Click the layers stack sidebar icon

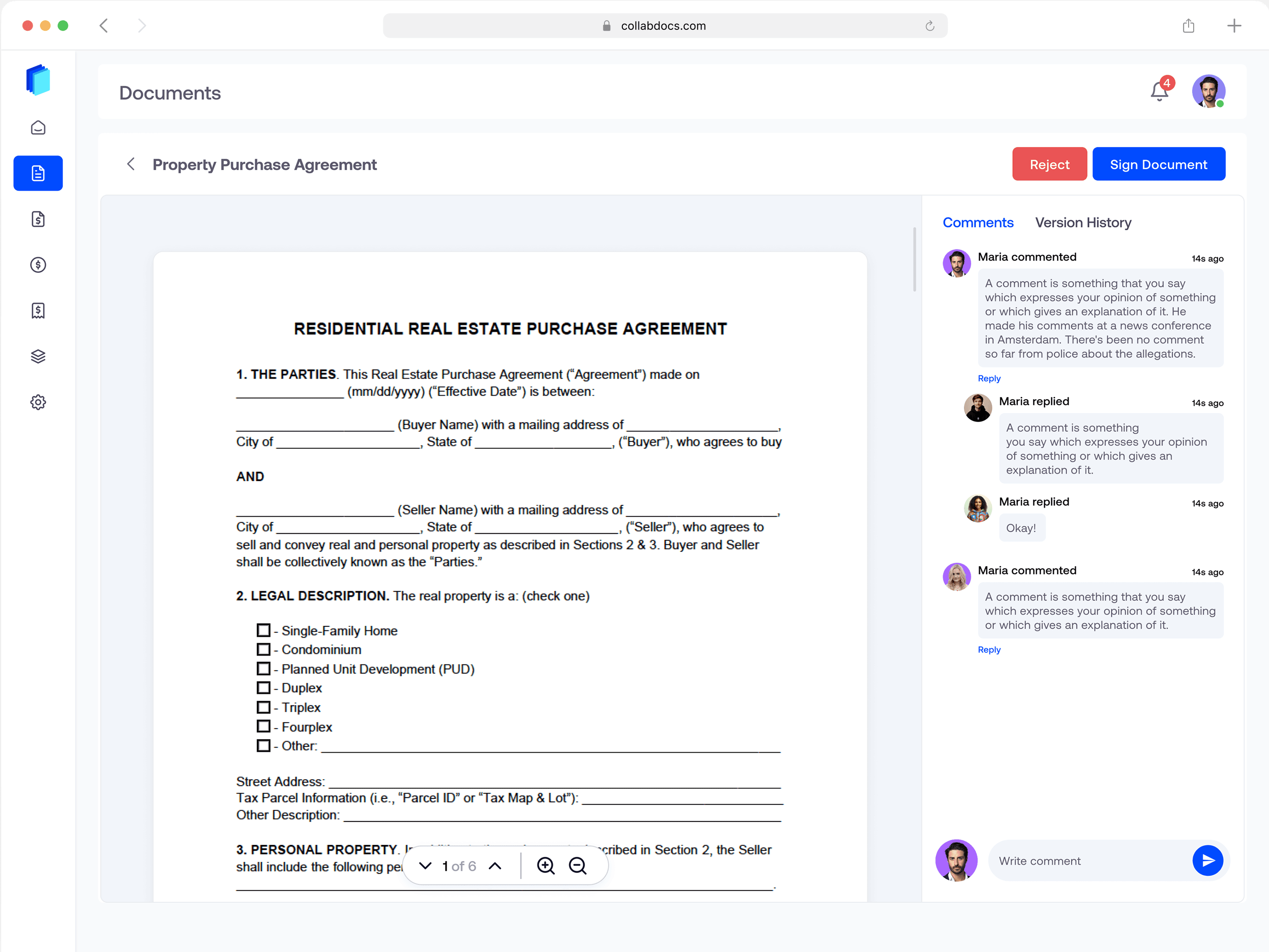click(x=38, y=356)
